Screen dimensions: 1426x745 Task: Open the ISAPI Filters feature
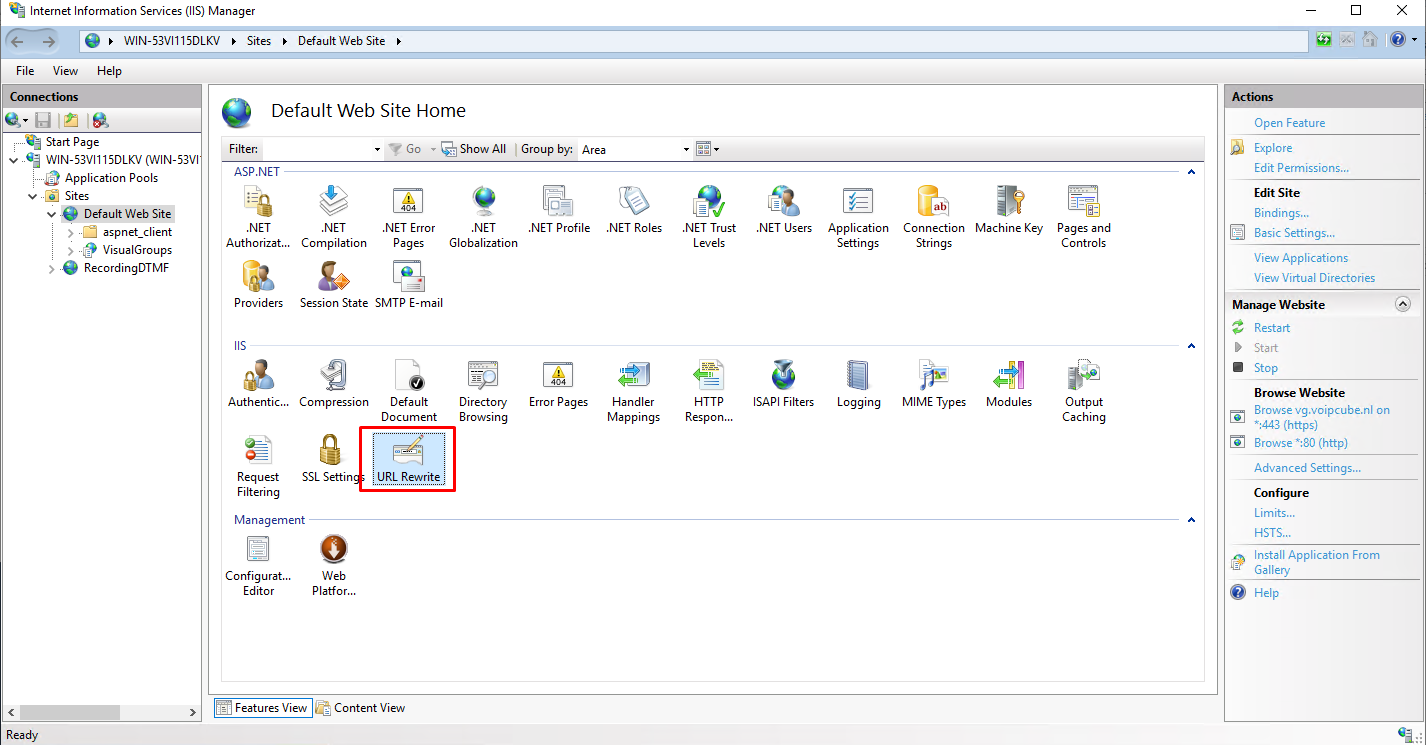pos(783,384)
